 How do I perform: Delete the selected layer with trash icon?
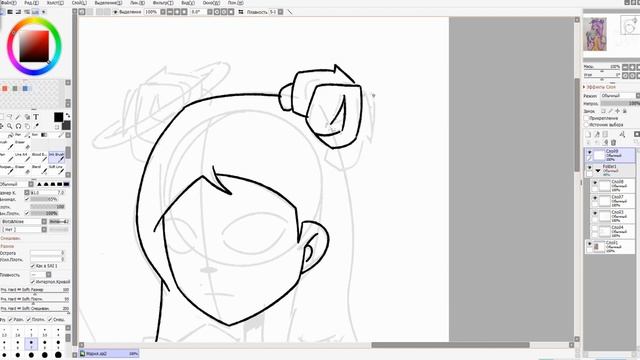pyautogui.click(x=613, y=142)
